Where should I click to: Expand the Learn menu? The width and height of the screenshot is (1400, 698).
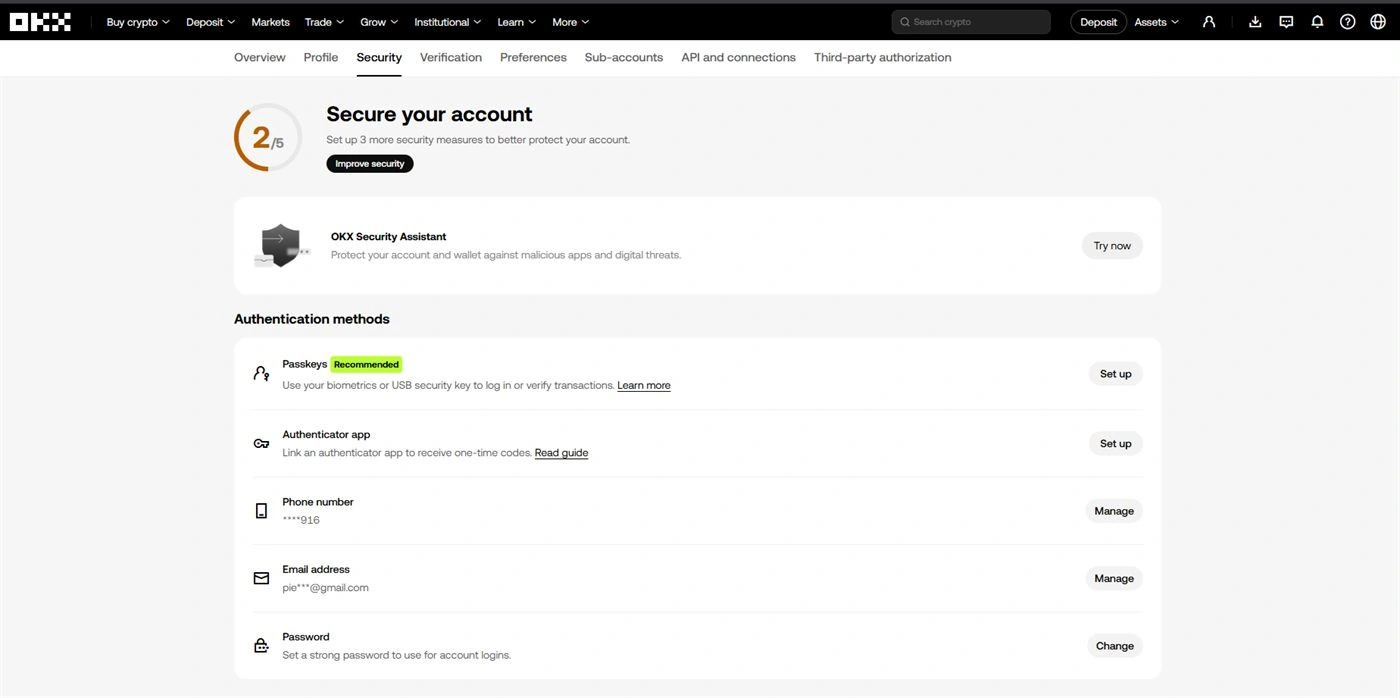pyautogui.click(x=516, y=22)
